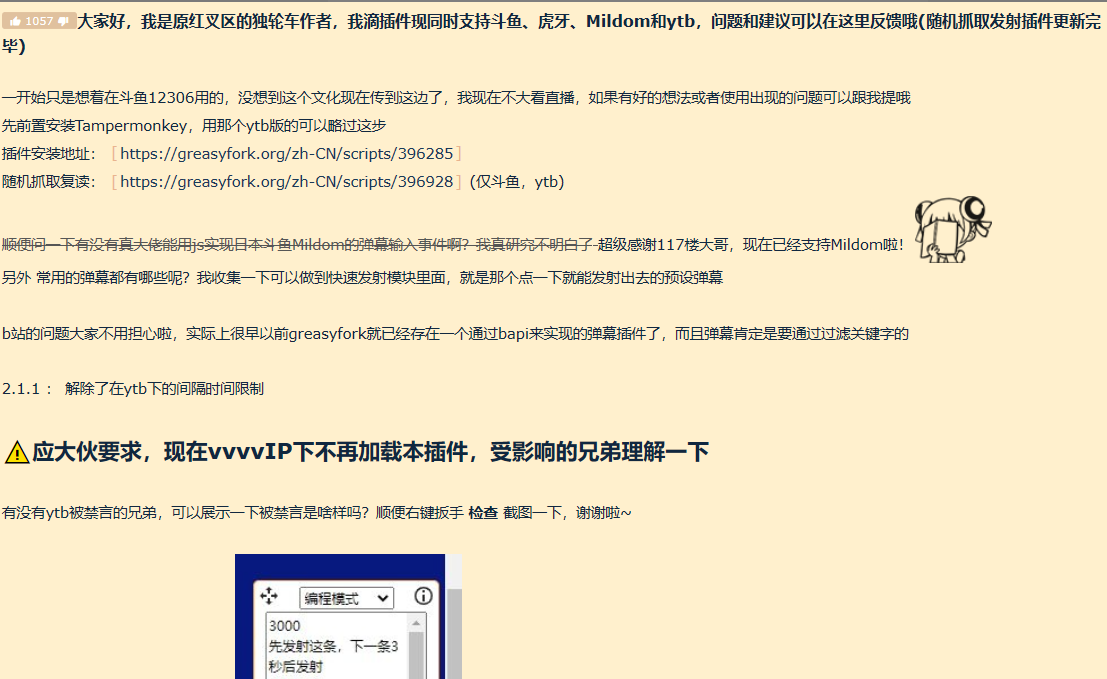Image resolution: width=1107 pixels, height=679 pixels.
Task: Click into the text area starting with 3000
Action: (x=336, y=647)
